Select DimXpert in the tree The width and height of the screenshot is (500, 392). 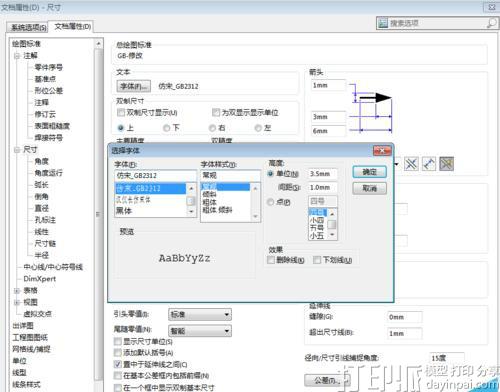pyautogui.click(x=40, y=279)
